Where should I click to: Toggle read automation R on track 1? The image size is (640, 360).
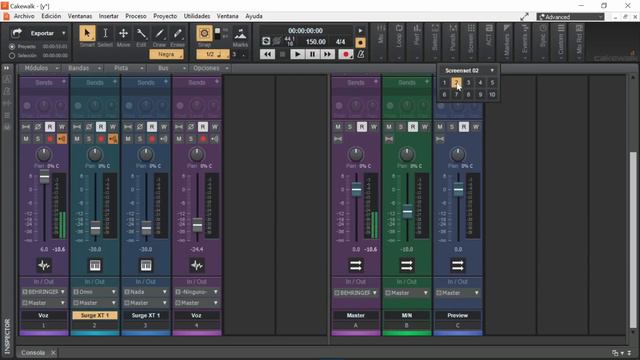[50, 127]
